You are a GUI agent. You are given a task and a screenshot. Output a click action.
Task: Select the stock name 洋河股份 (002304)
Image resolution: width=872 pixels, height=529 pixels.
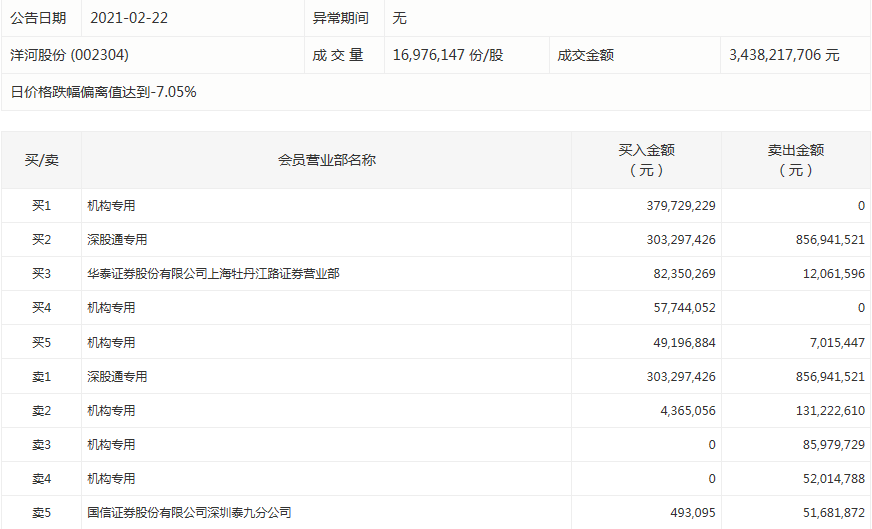[70, 55]
